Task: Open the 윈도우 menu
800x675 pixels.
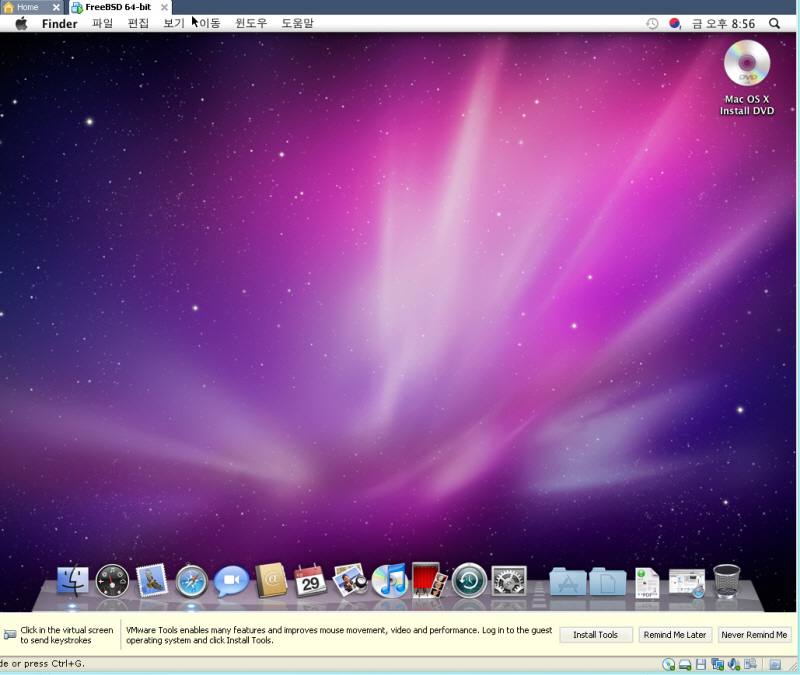Action: point(251,23)
